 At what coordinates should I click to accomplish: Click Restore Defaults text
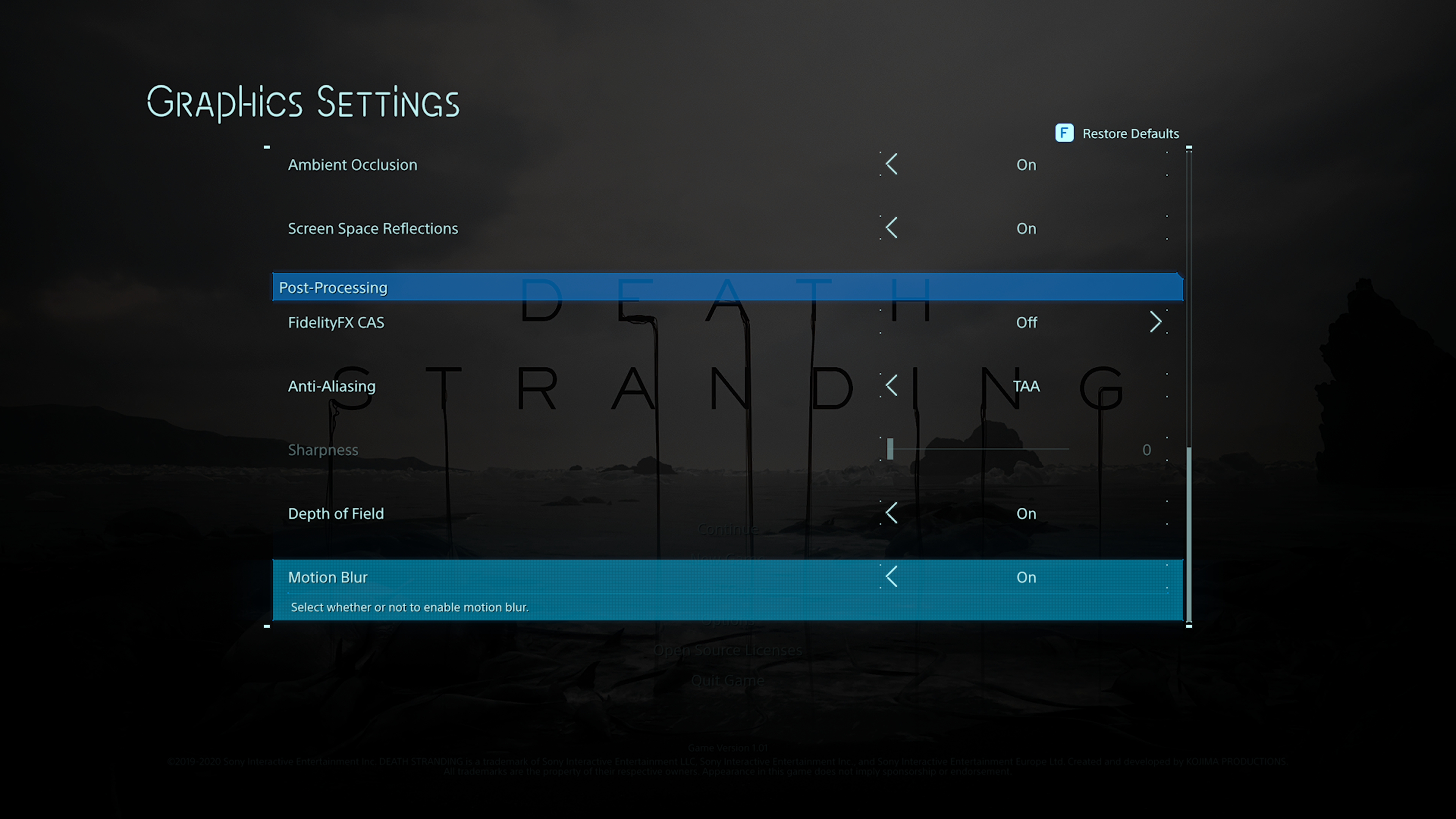pyautogui.click(x=1130, y=133)
